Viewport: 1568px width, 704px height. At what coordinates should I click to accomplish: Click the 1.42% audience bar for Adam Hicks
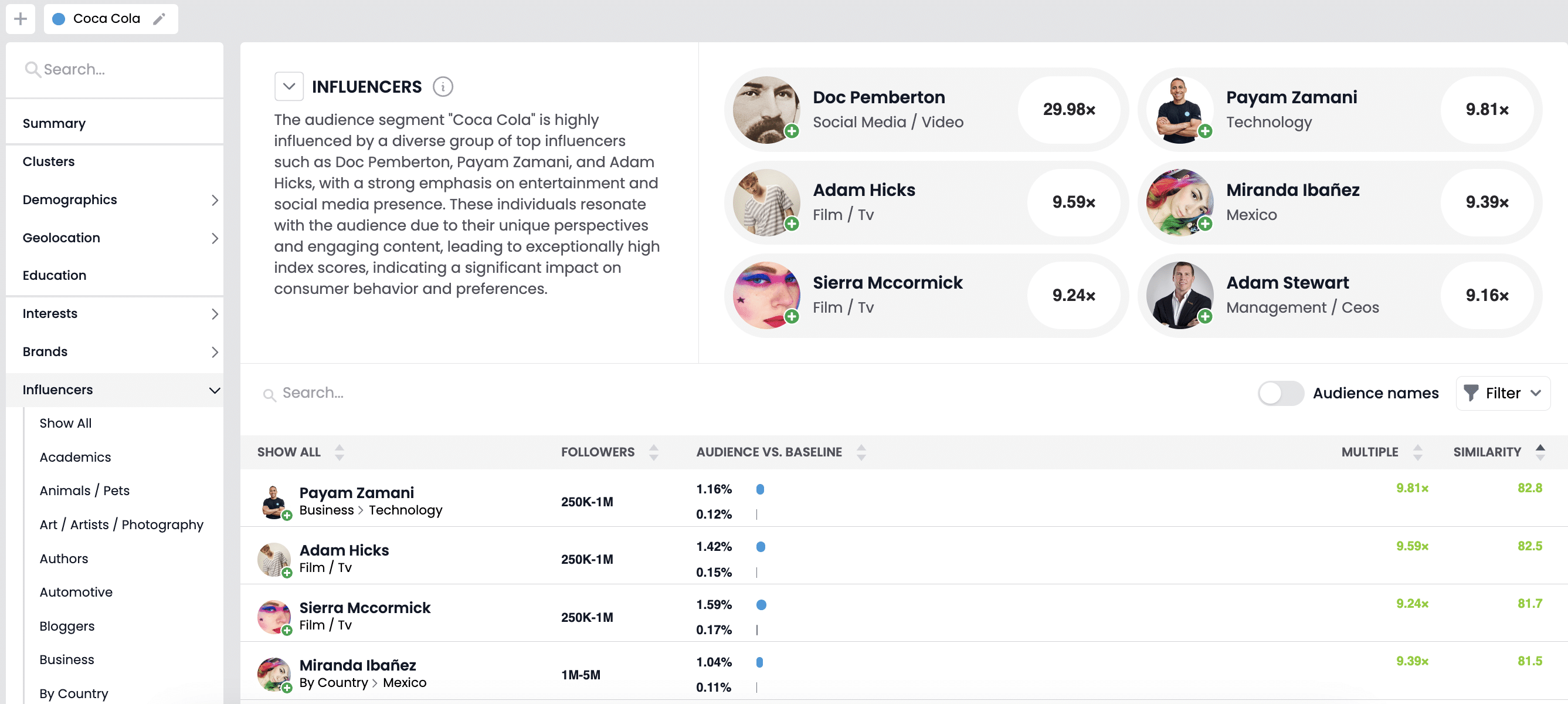[761, 547]
